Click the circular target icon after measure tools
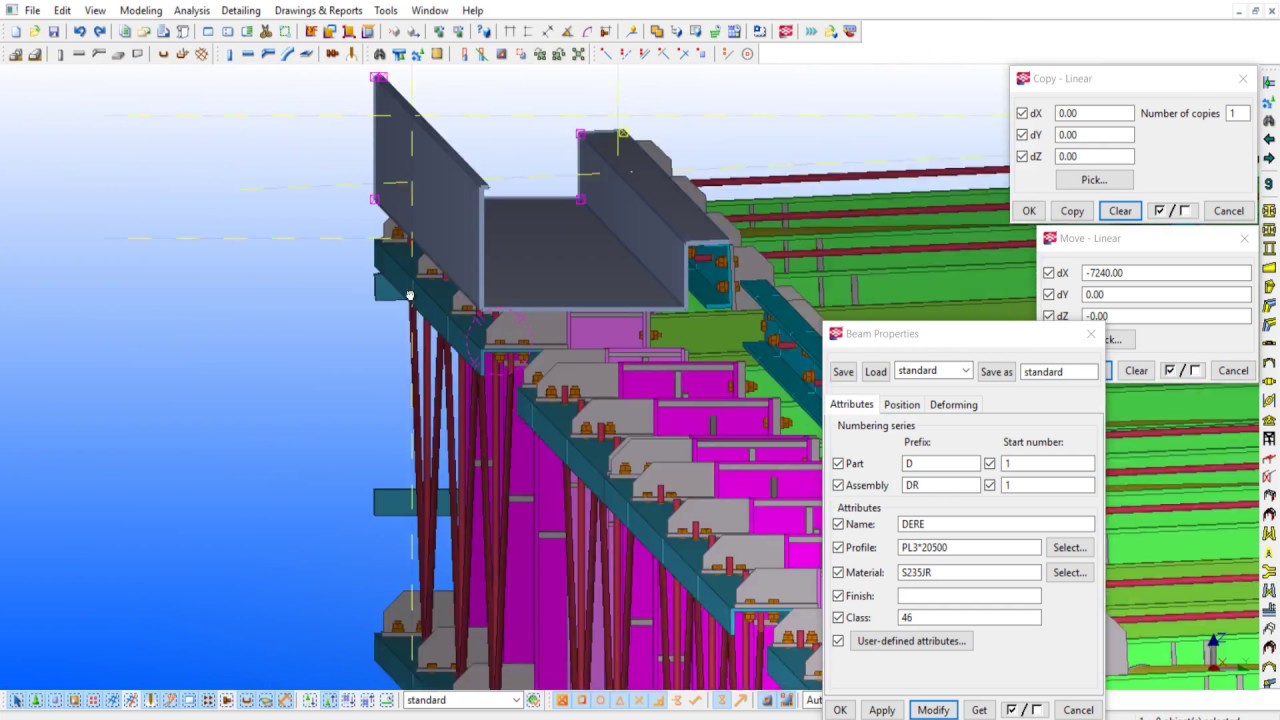Image resolution: width=1280 pixels, height=720 pixels. 747,54
